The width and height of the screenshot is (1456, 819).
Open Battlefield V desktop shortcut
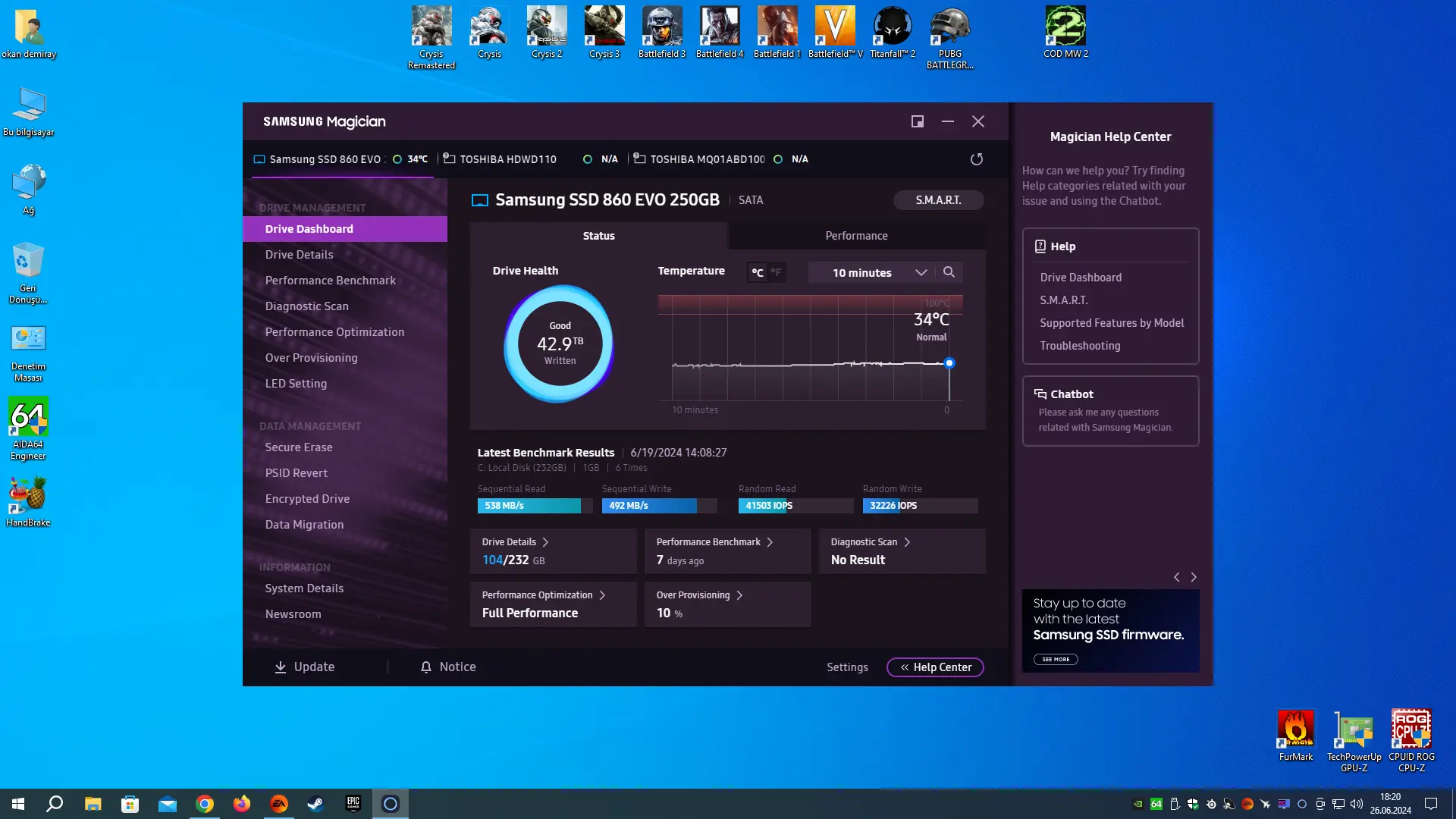[835, 32]
